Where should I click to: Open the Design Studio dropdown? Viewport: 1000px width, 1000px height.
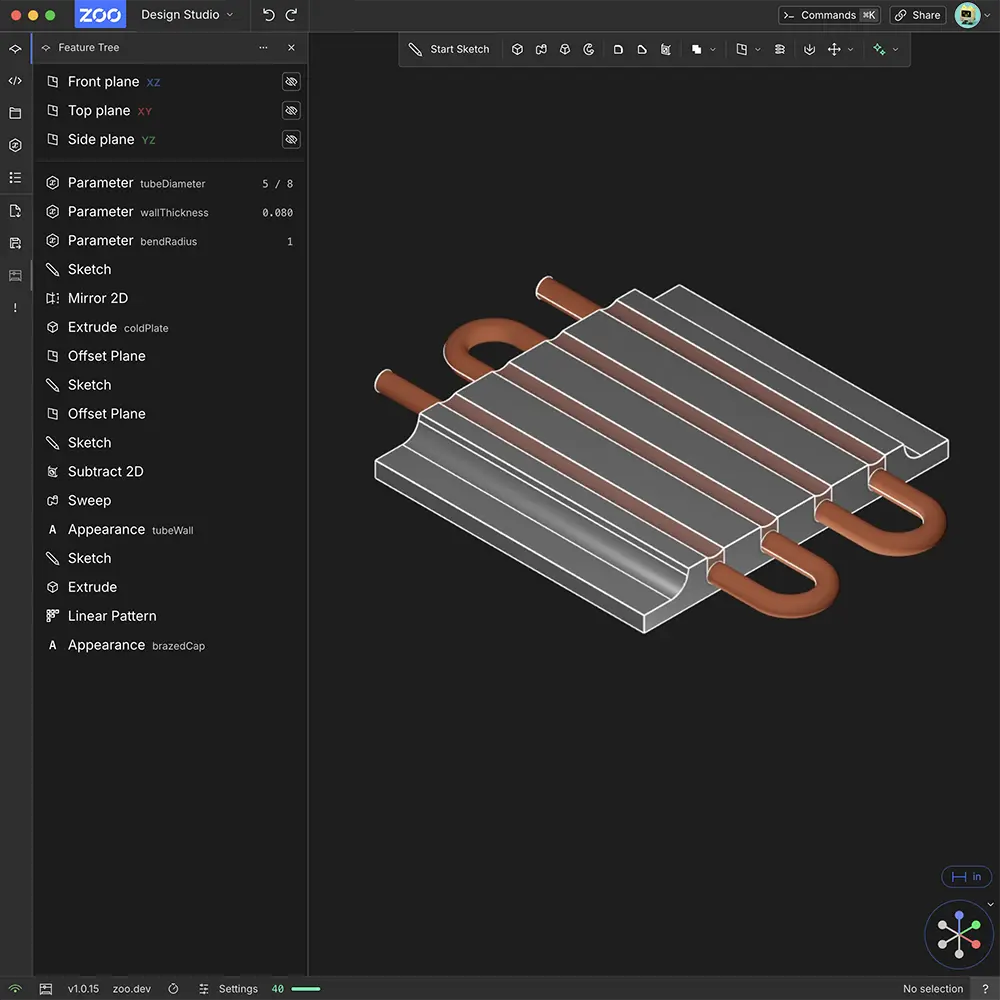187,15
